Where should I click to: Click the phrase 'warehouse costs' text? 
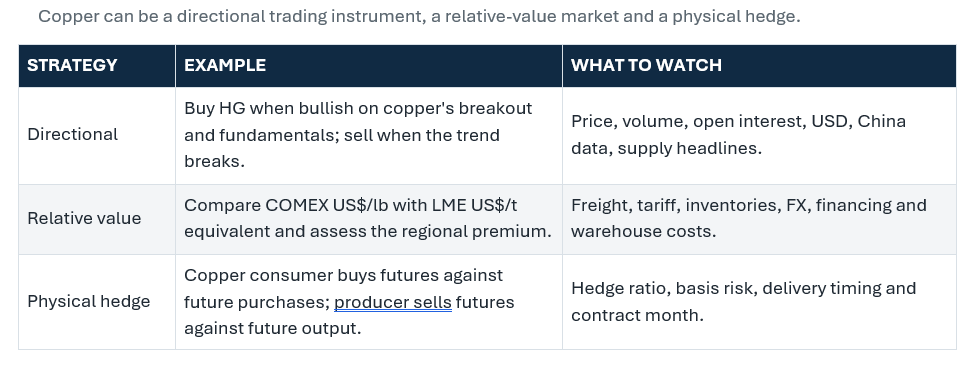point(644,232)
